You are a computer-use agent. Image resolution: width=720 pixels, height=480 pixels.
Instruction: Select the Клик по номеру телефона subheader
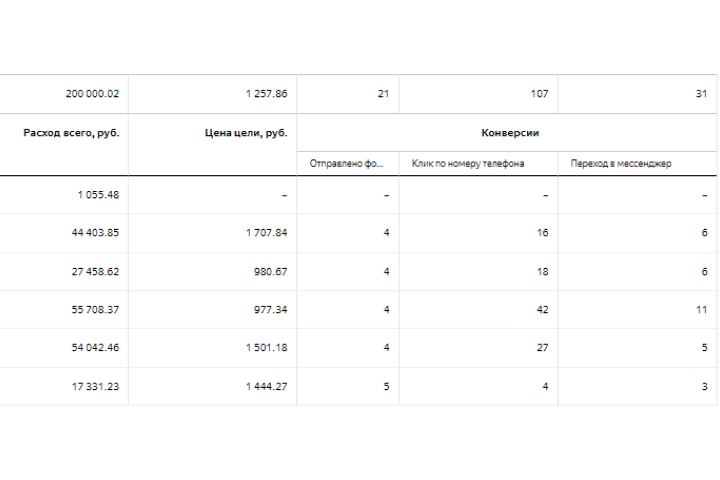(x=468, y=164)
